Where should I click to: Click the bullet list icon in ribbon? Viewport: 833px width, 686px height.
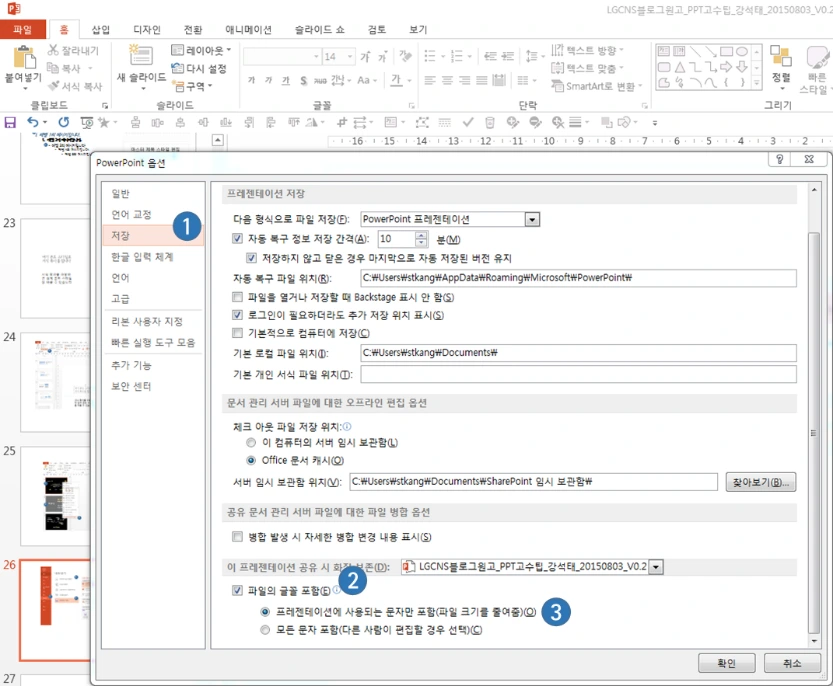[x=430, y=56]
